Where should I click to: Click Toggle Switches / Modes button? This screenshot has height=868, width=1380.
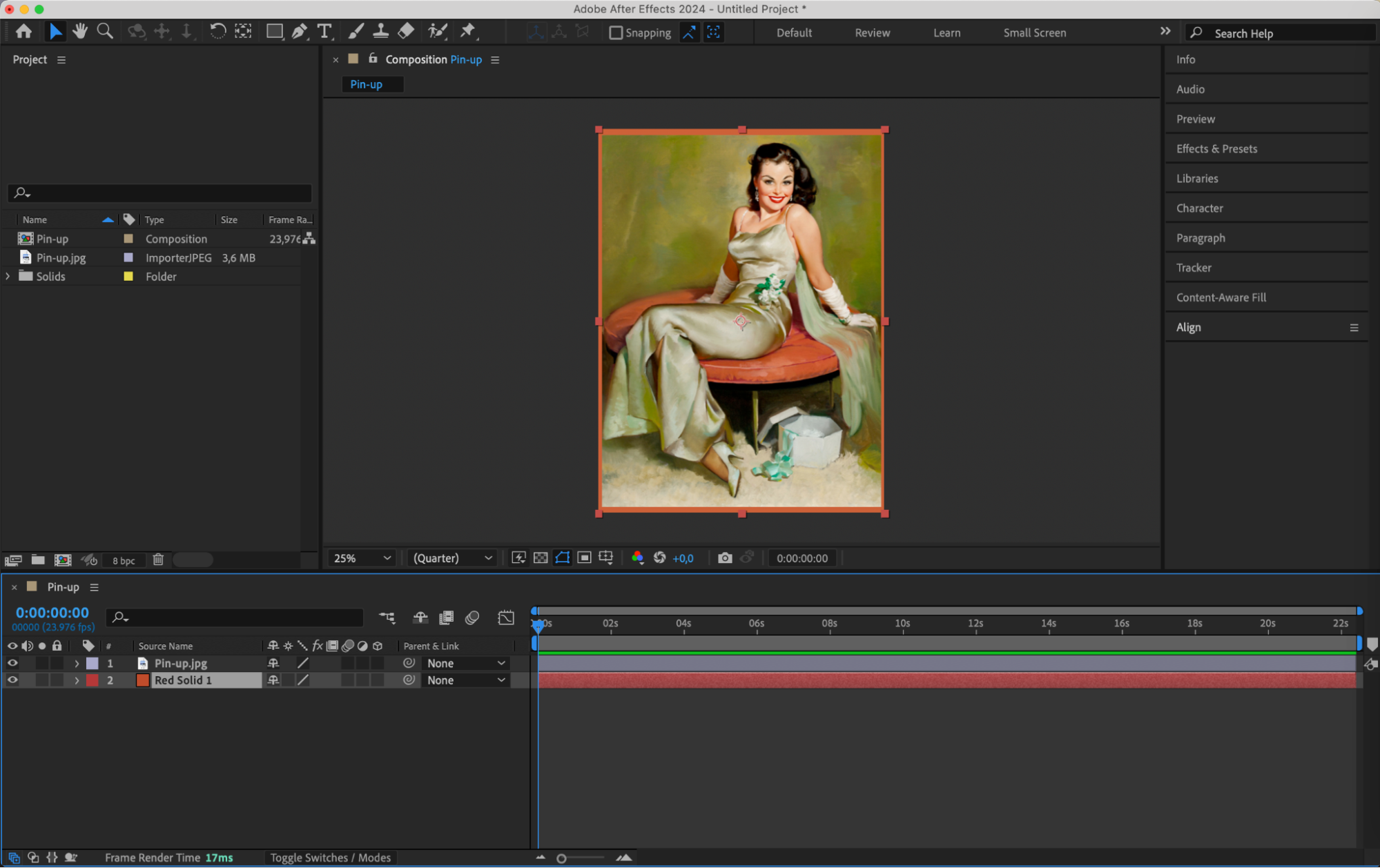tap(330, 858)
